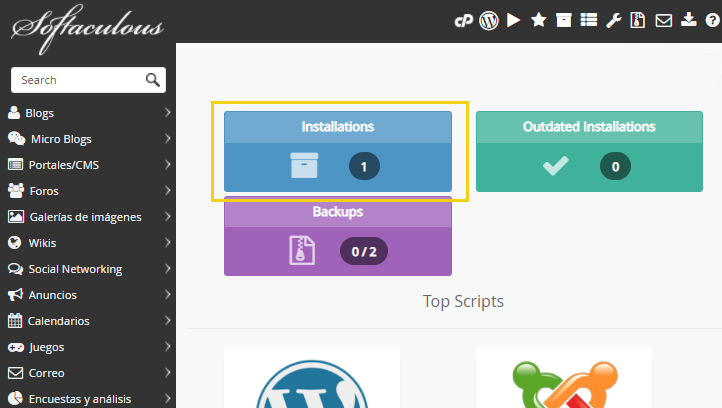Open the Wikis category
722x408 pixels.
click(x=42, y=243)
